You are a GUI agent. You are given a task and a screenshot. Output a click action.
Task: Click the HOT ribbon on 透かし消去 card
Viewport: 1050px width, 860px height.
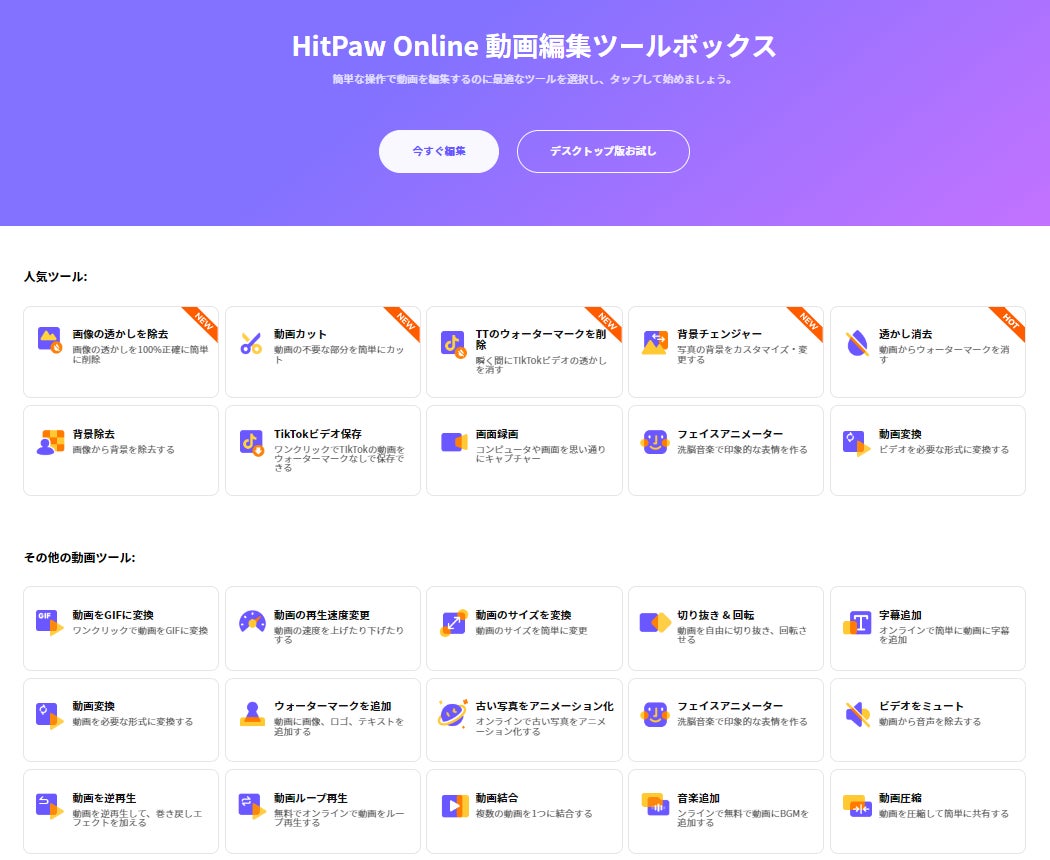pyautogui.click(x=1010, y=321)
